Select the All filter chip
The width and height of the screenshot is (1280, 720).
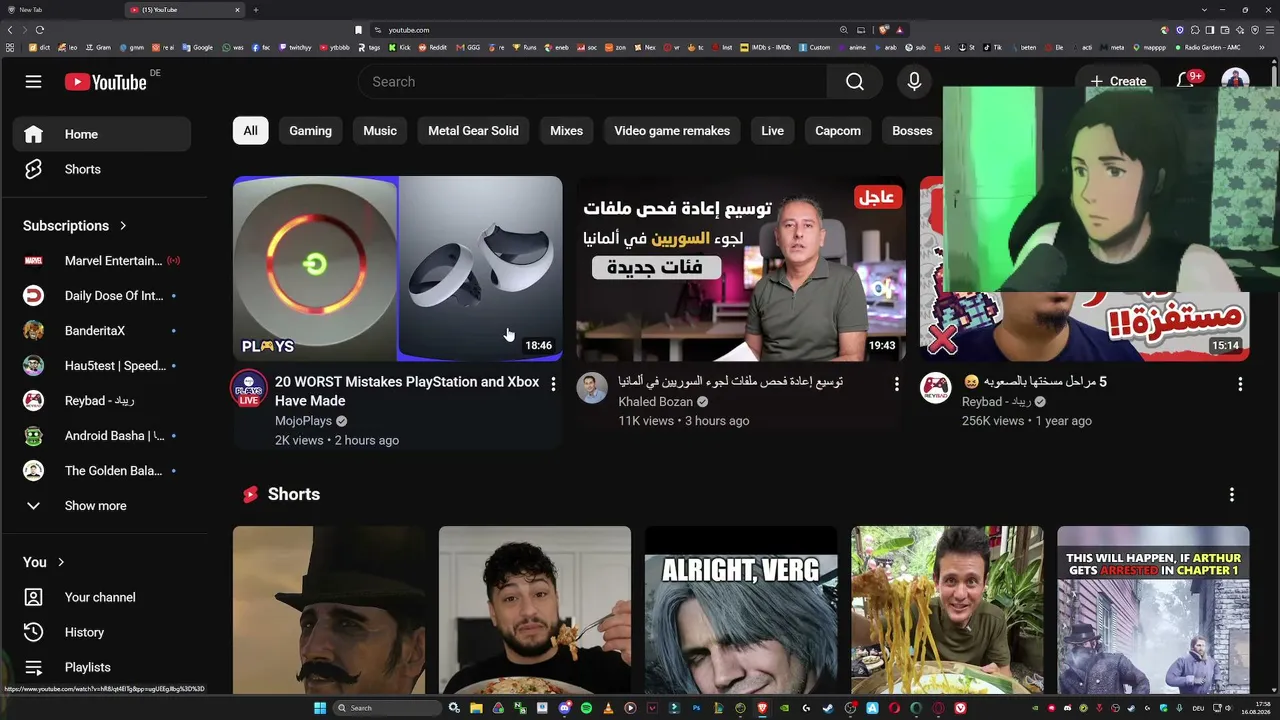250,131
